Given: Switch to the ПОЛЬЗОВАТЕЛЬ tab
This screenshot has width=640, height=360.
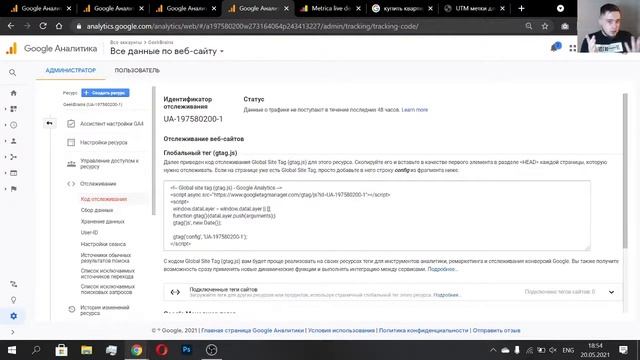Looking at the screenshot, I should [x=137, y=70].
